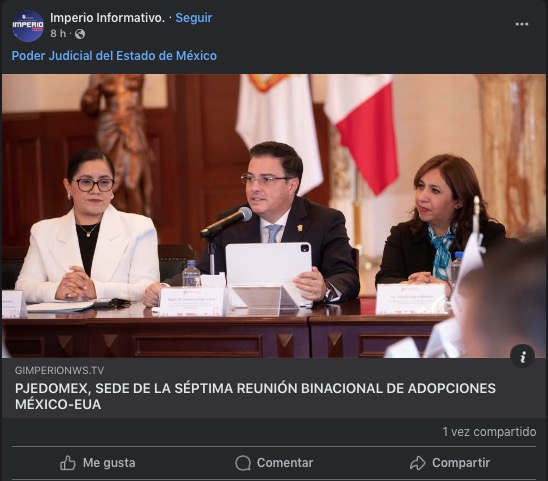Click the speech bubble comment icon
This screenshot has width=548, height=481.
[x=243, y=463]
